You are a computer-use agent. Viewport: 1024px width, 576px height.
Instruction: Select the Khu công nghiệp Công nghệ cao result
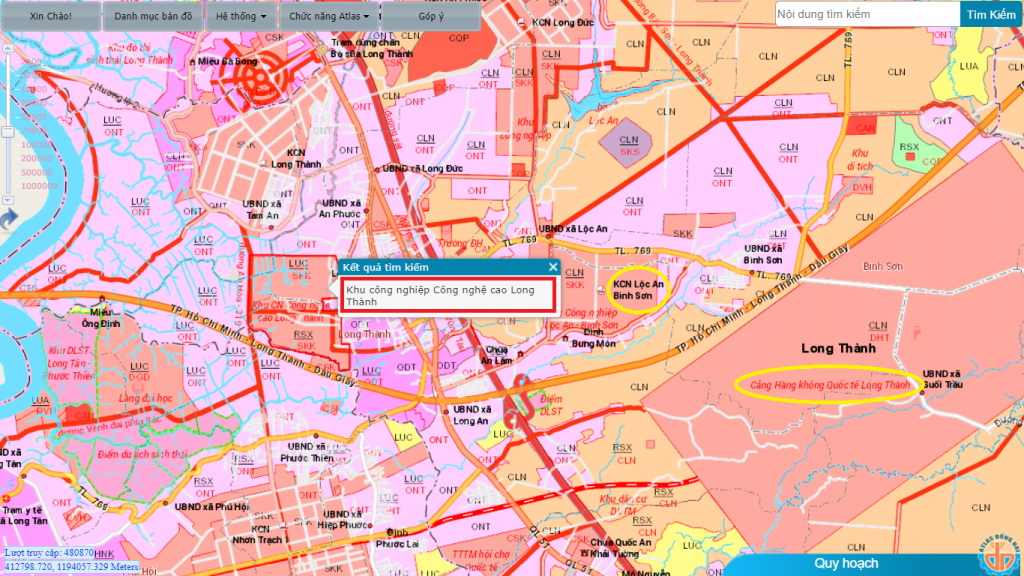click(439, 295)
